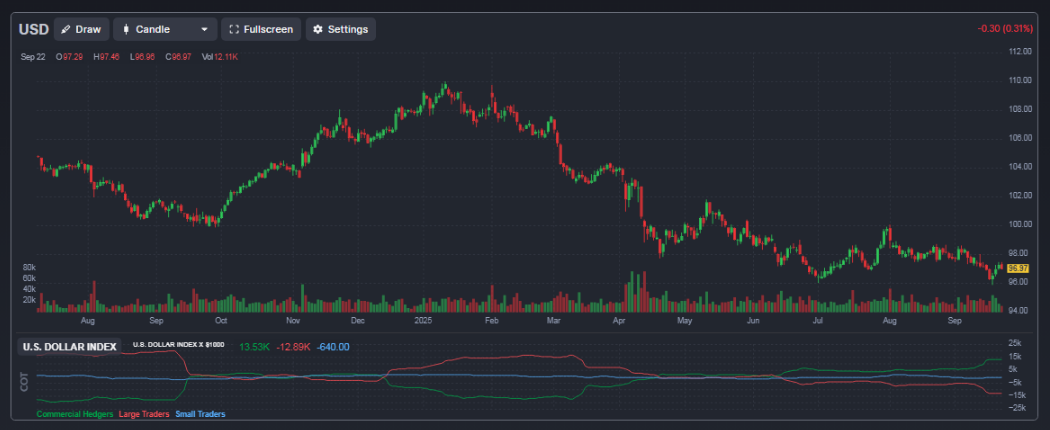Click the Close price value 96.97
Viewport: 1050px width, 430px height.
pyautogui.click(x=181, y=57)
